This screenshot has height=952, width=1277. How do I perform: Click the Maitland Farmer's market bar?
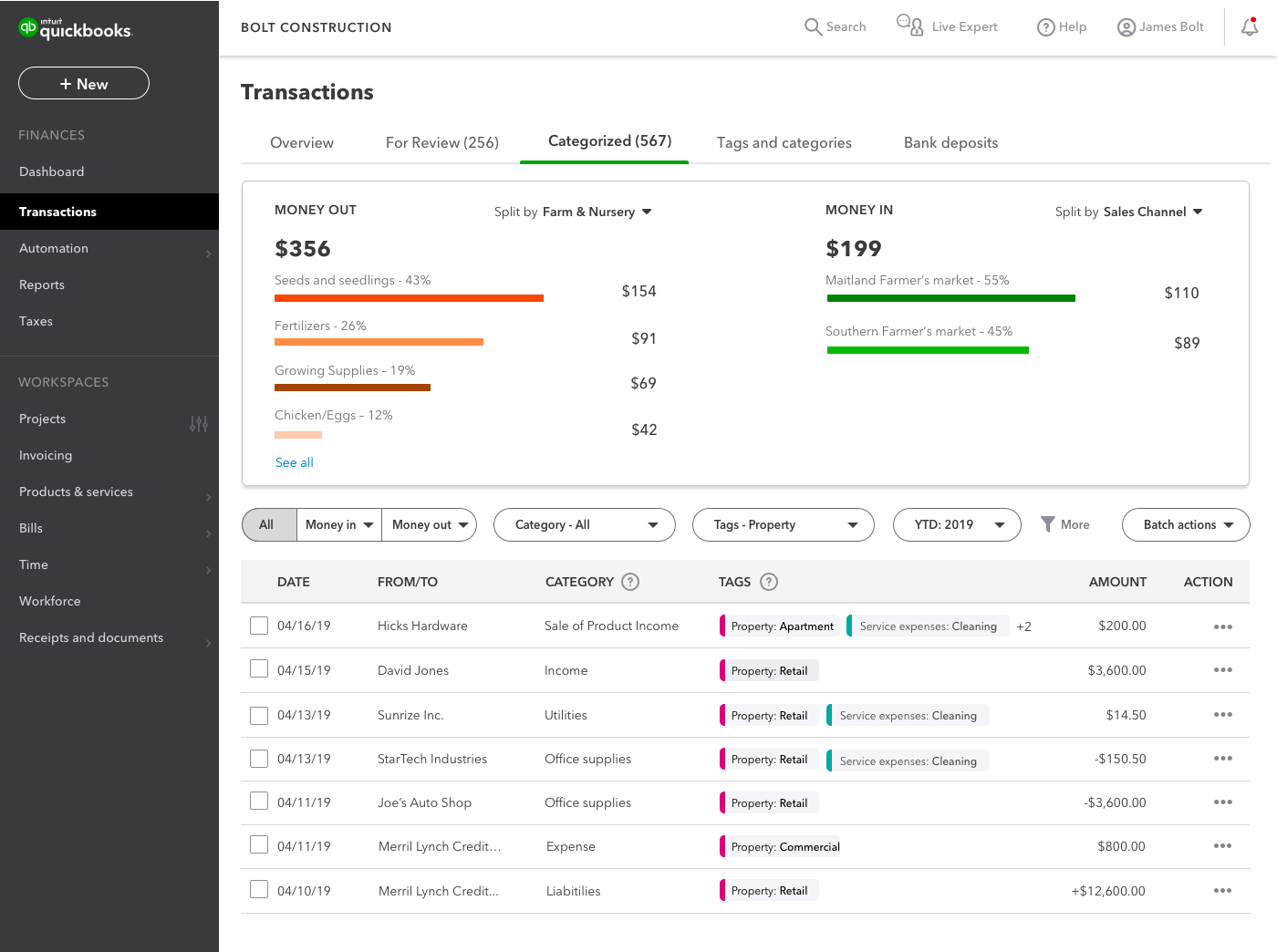point(951,298)
